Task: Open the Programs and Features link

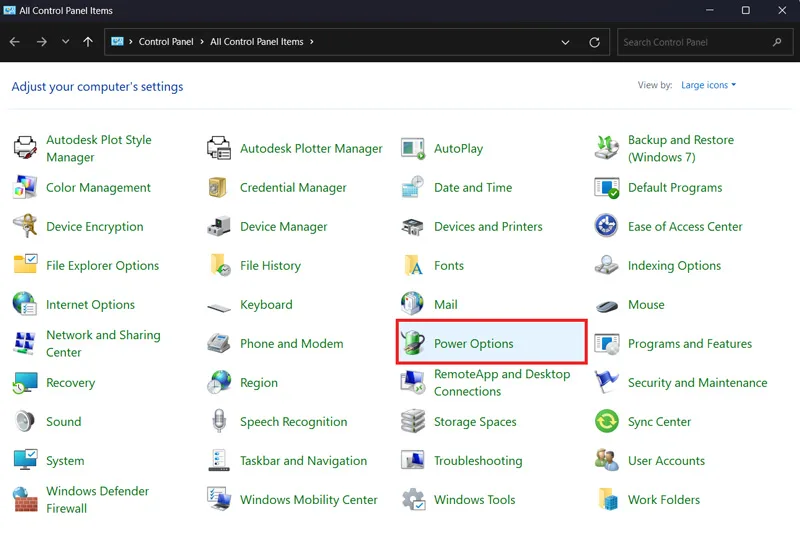Action: 690,344
